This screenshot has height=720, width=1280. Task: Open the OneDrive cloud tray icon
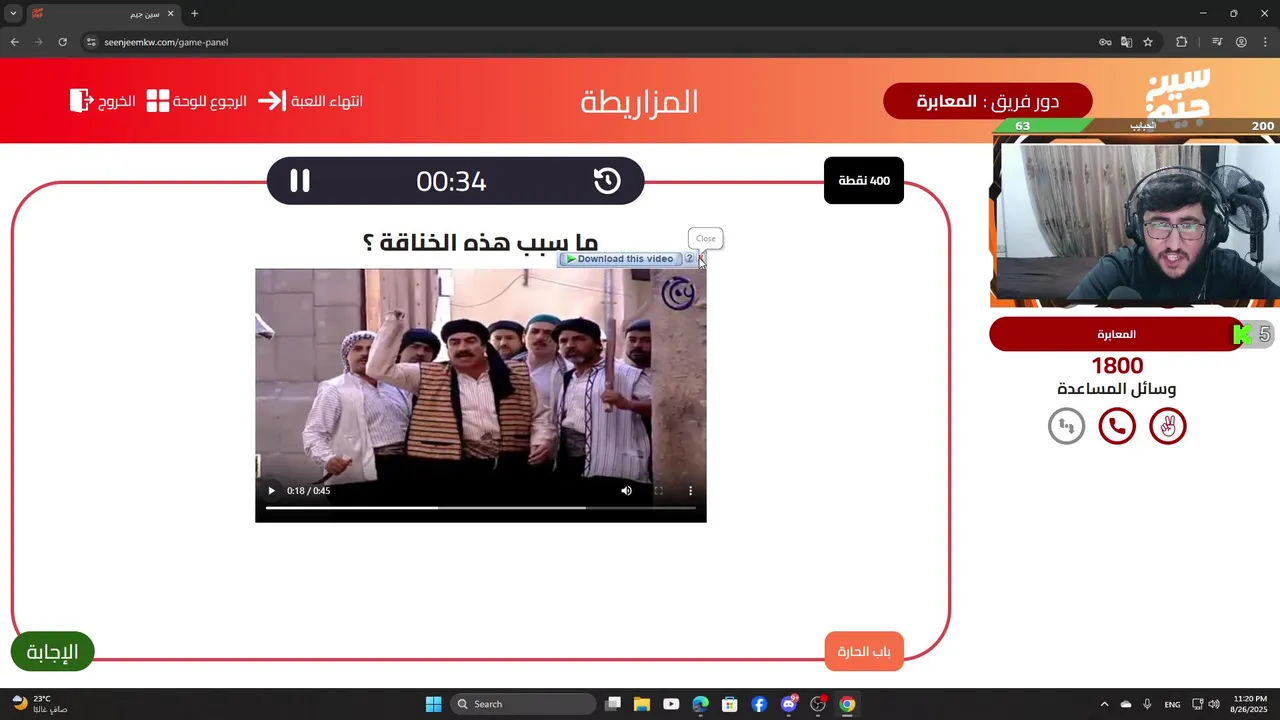pos(1126,704)
